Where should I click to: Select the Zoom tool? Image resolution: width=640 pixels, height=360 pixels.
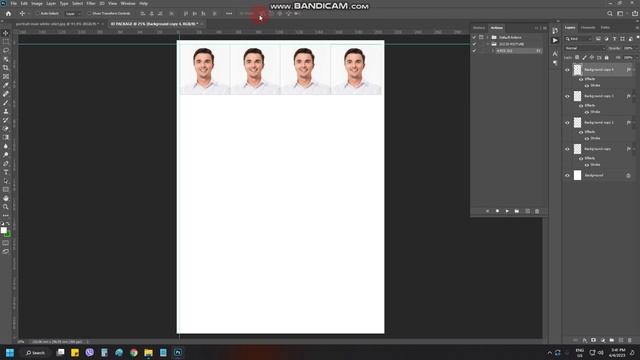point(6,207)
